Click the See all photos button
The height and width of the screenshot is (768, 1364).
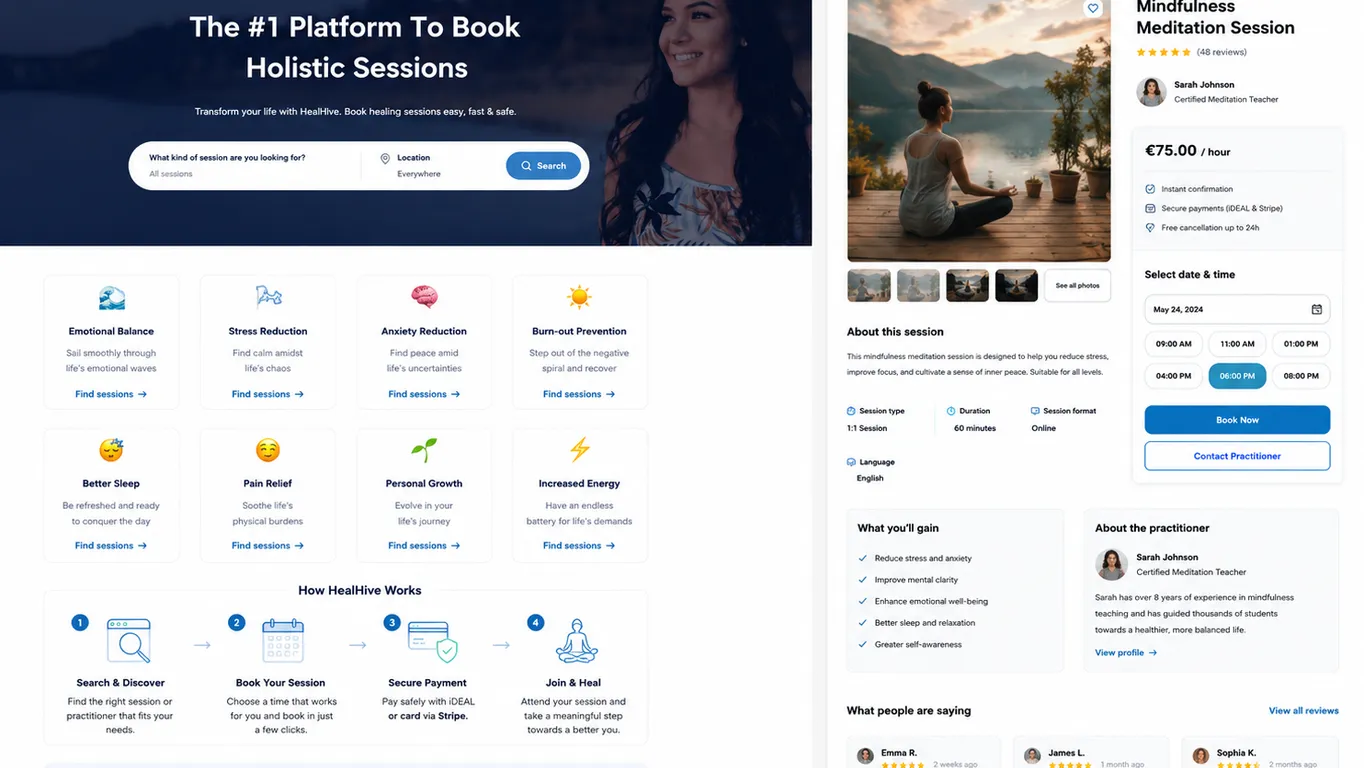pos(1077,286)
